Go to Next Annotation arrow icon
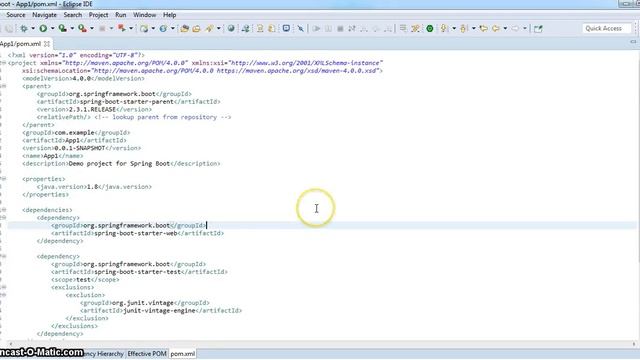 click(444, 29)
